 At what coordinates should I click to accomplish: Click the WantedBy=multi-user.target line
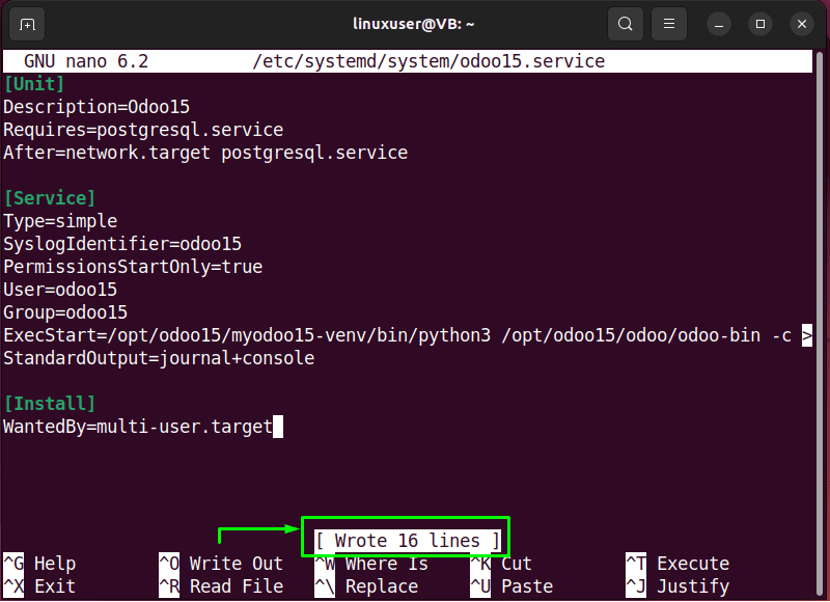pyautogui.click(x=138, y=427)
